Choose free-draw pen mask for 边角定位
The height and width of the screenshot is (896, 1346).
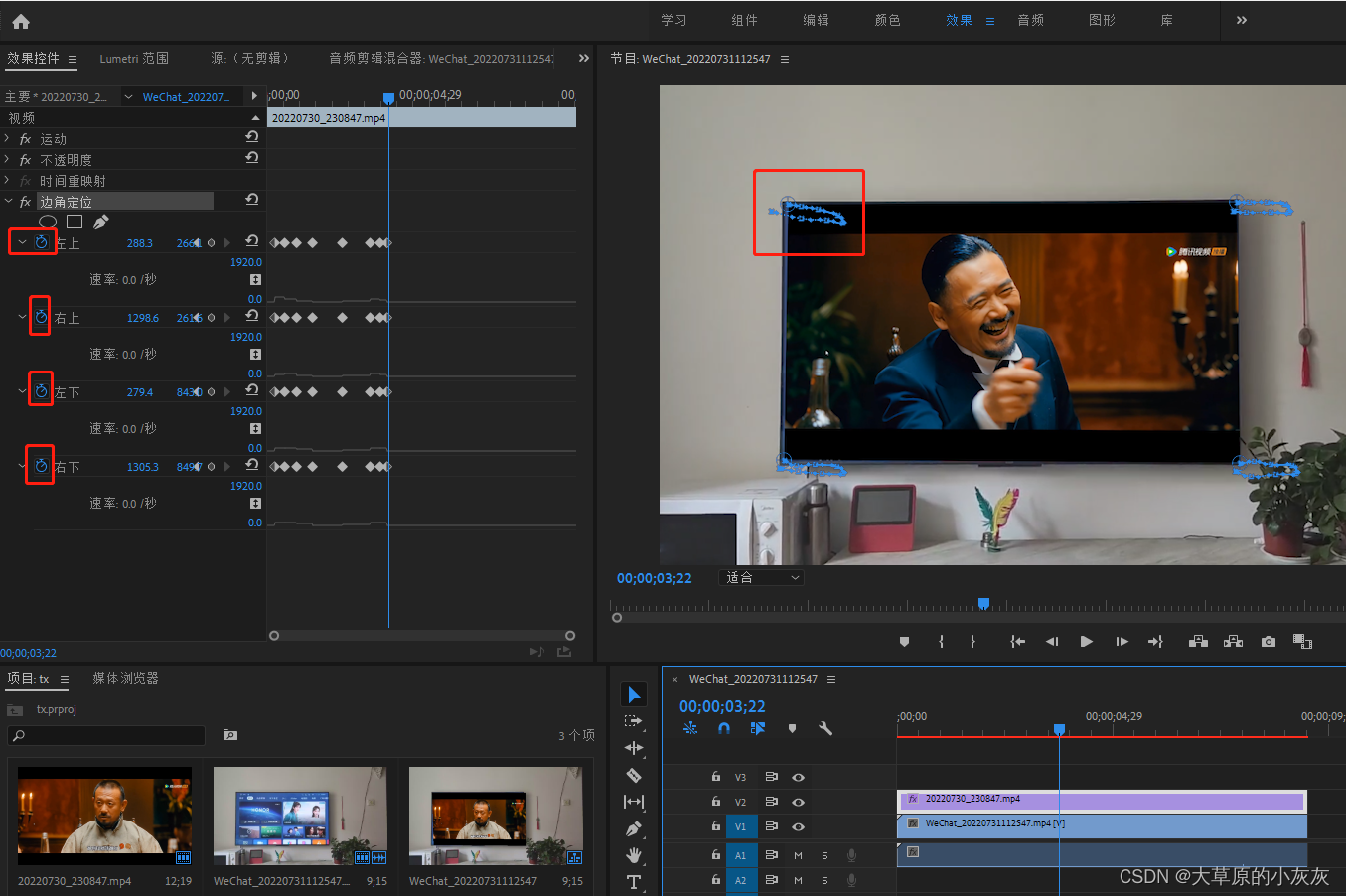[x=101, y=222]
